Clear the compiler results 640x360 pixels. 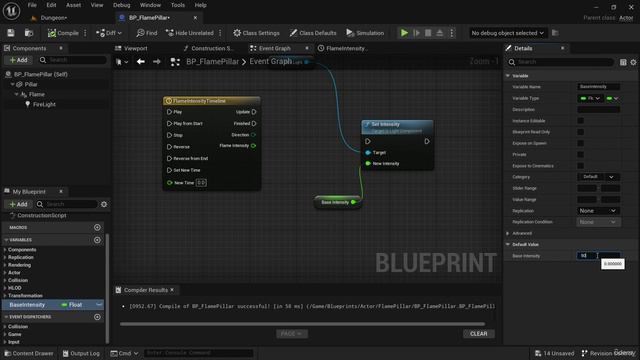(x=479, y=334)
